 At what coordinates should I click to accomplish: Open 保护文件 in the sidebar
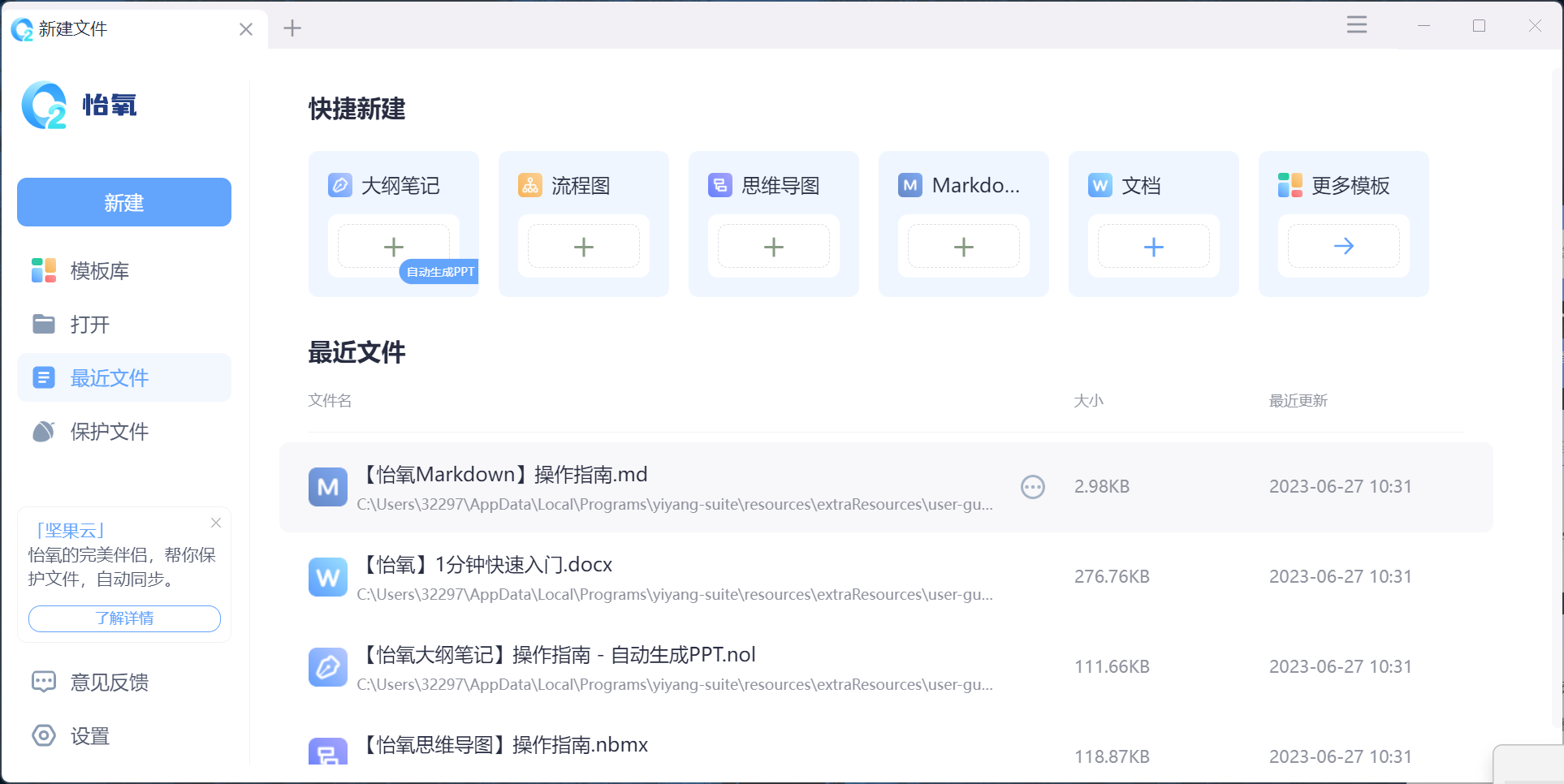tap(124, 431)
